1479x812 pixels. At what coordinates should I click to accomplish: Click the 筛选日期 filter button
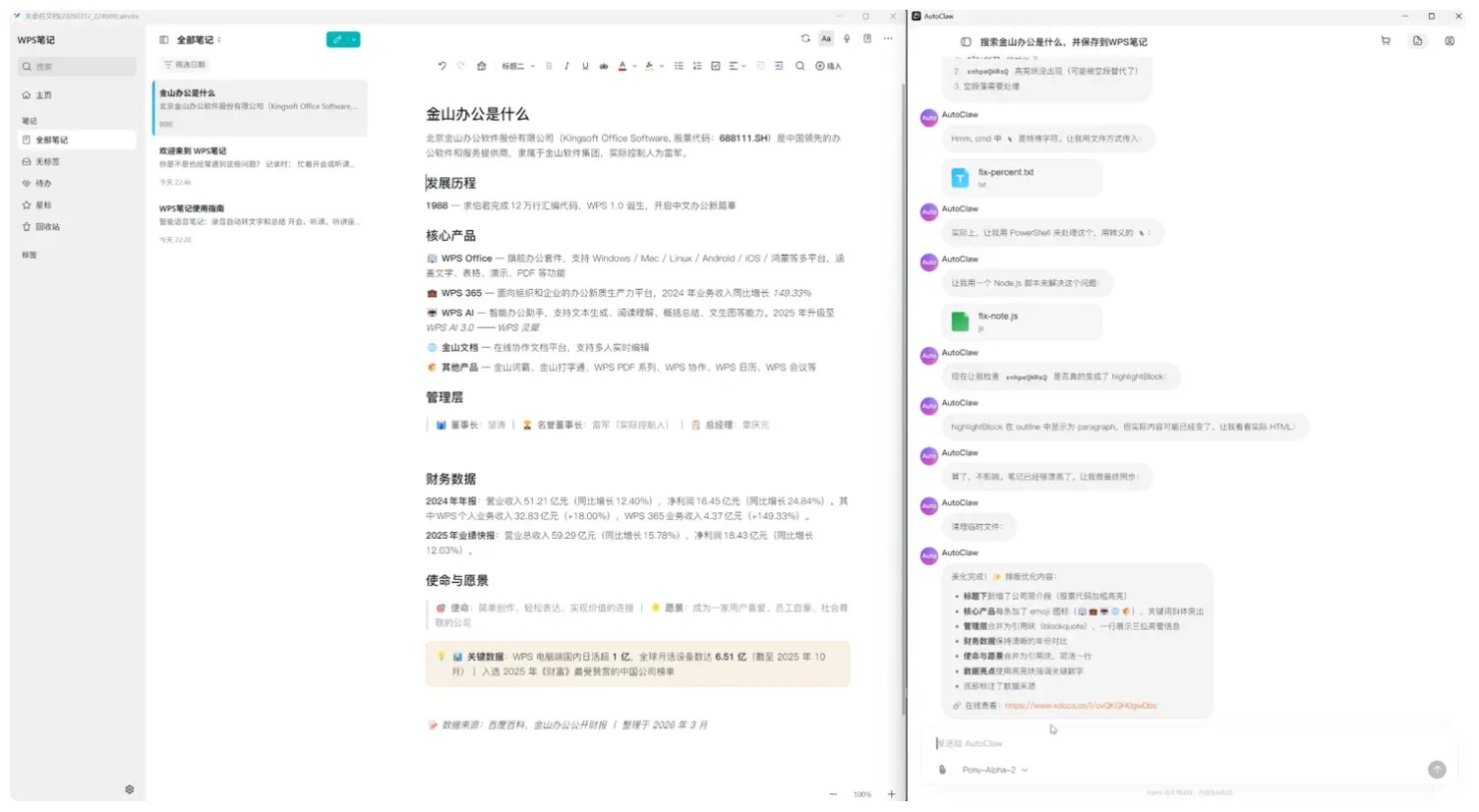pyautogui.click(x=185, y=65)
